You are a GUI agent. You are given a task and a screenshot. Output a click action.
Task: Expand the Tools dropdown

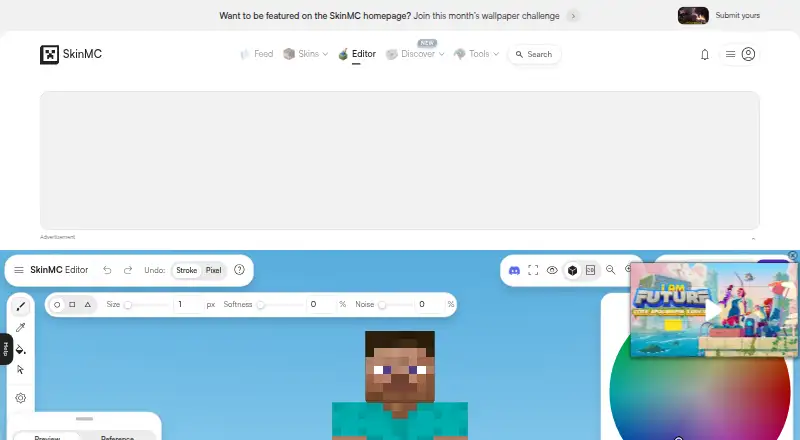pos(477,54)
